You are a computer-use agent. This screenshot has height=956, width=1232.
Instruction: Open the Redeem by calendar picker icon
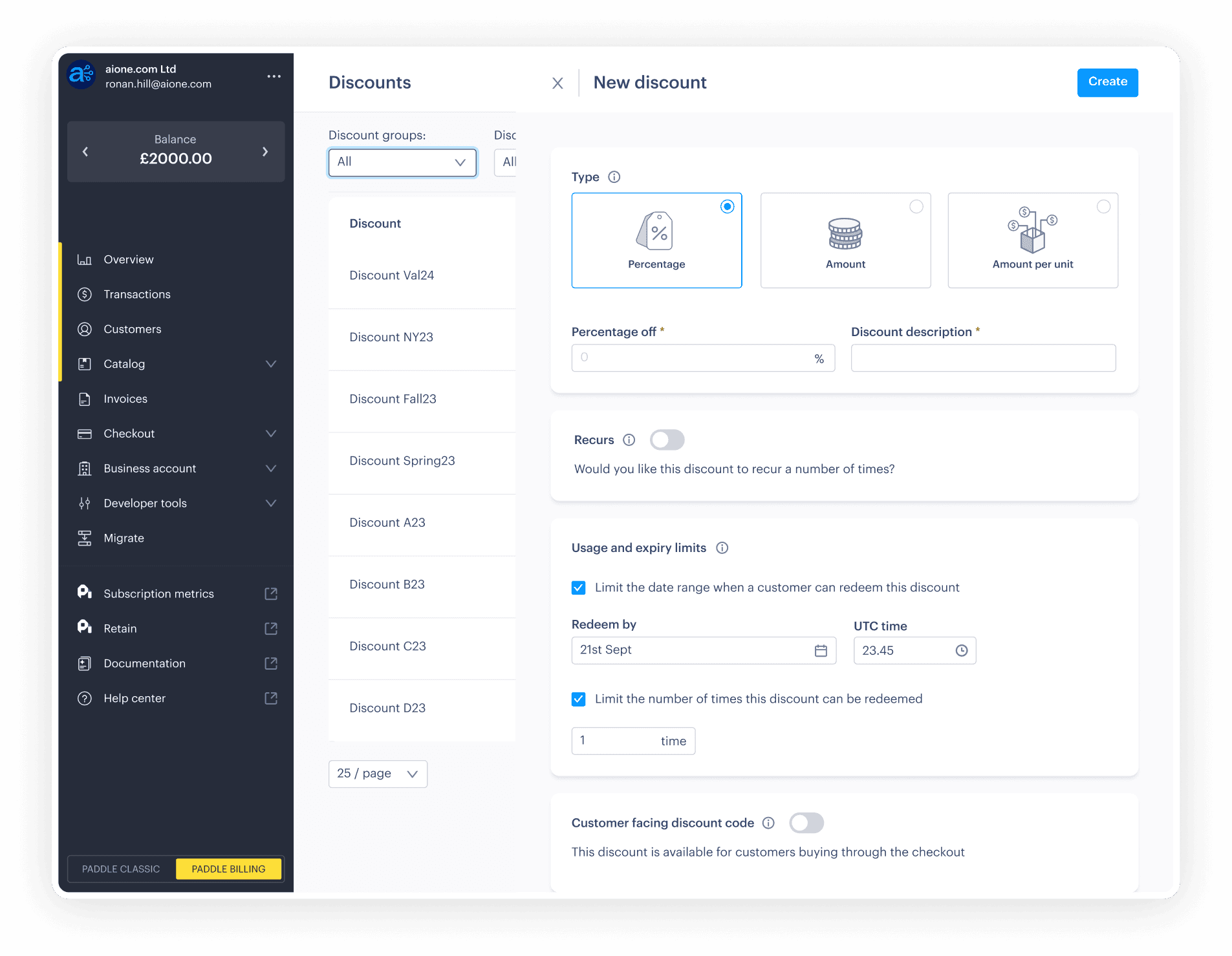821,651
